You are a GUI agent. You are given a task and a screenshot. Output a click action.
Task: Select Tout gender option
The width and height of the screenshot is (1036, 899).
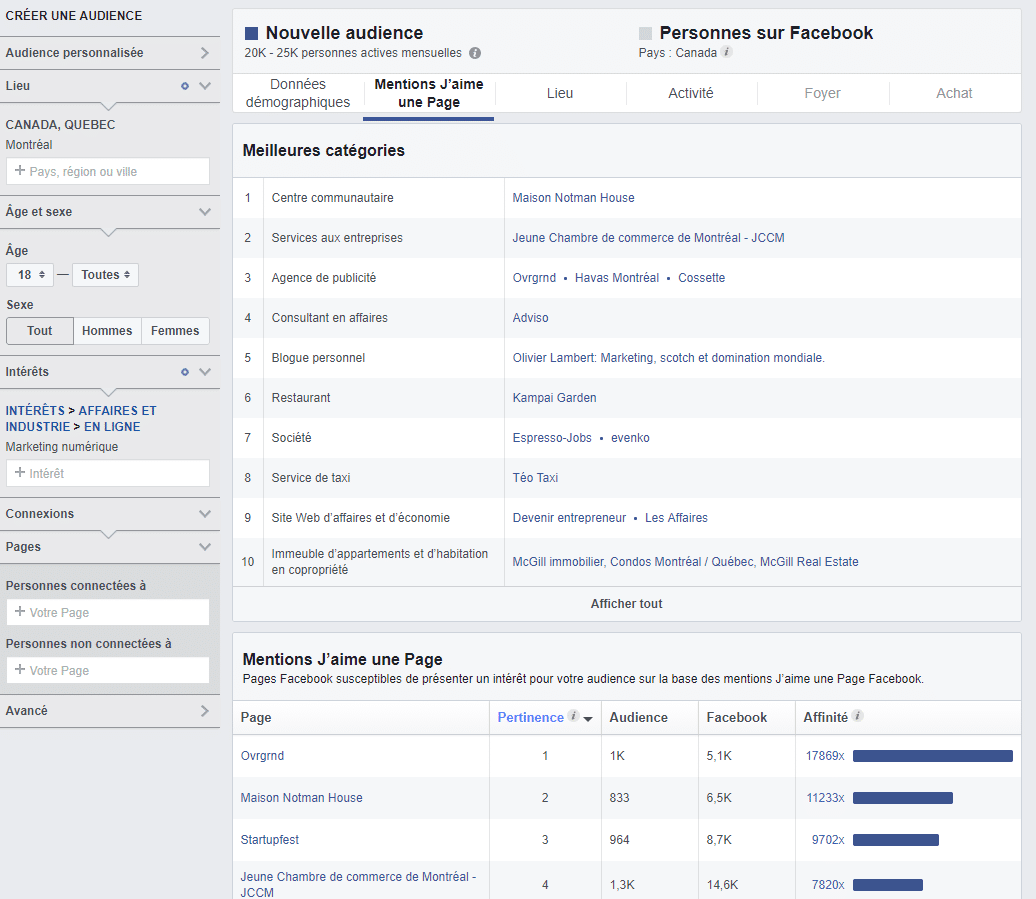tap(40, 331)
